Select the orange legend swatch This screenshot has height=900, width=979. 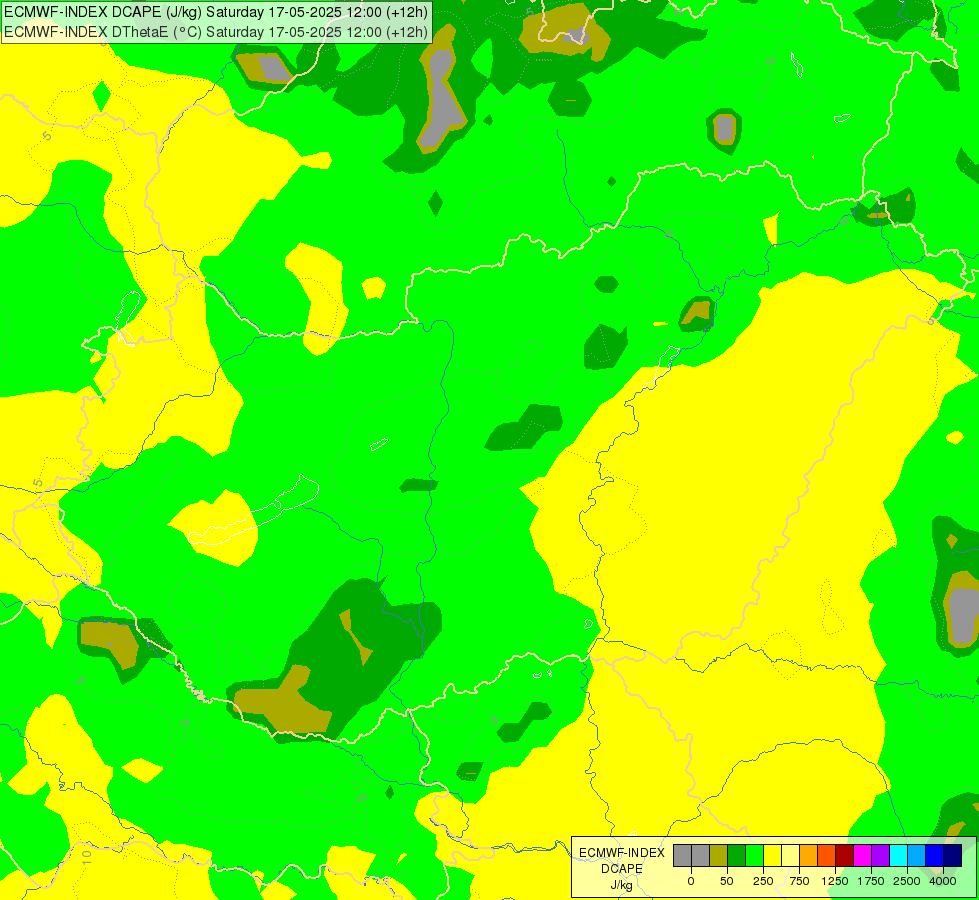(x=809, y=856)
